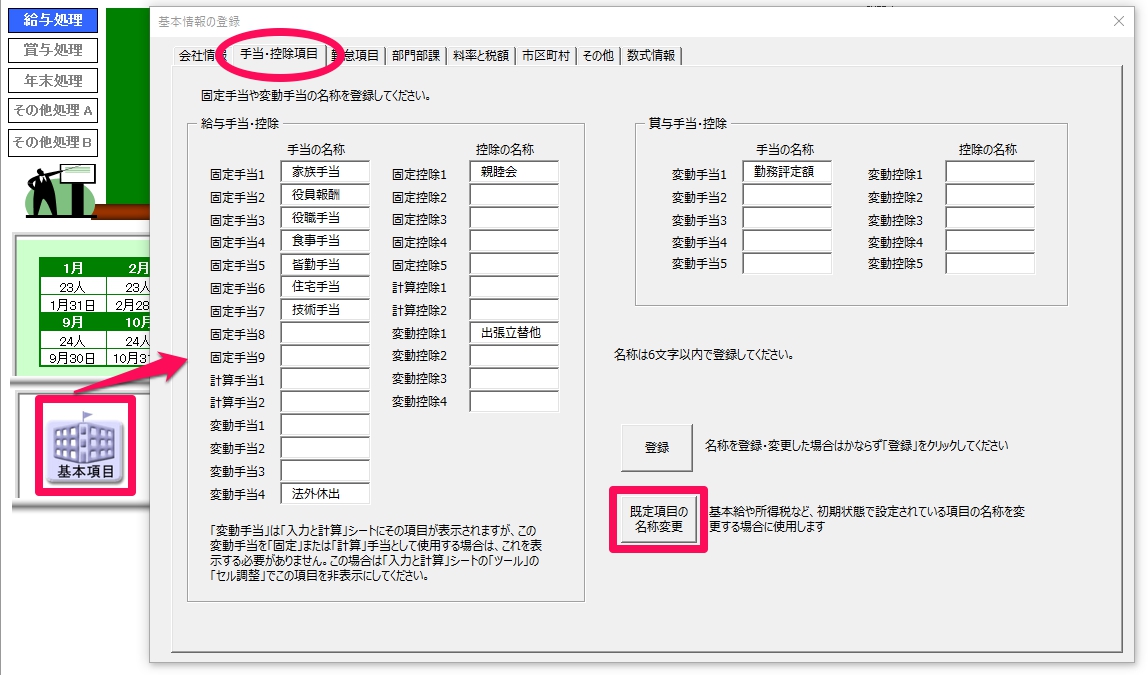Image resolution: width=1148 pixels, height=675 pixels.
Task: Click the empty 計算手当1 field
Action: point(325,379)
